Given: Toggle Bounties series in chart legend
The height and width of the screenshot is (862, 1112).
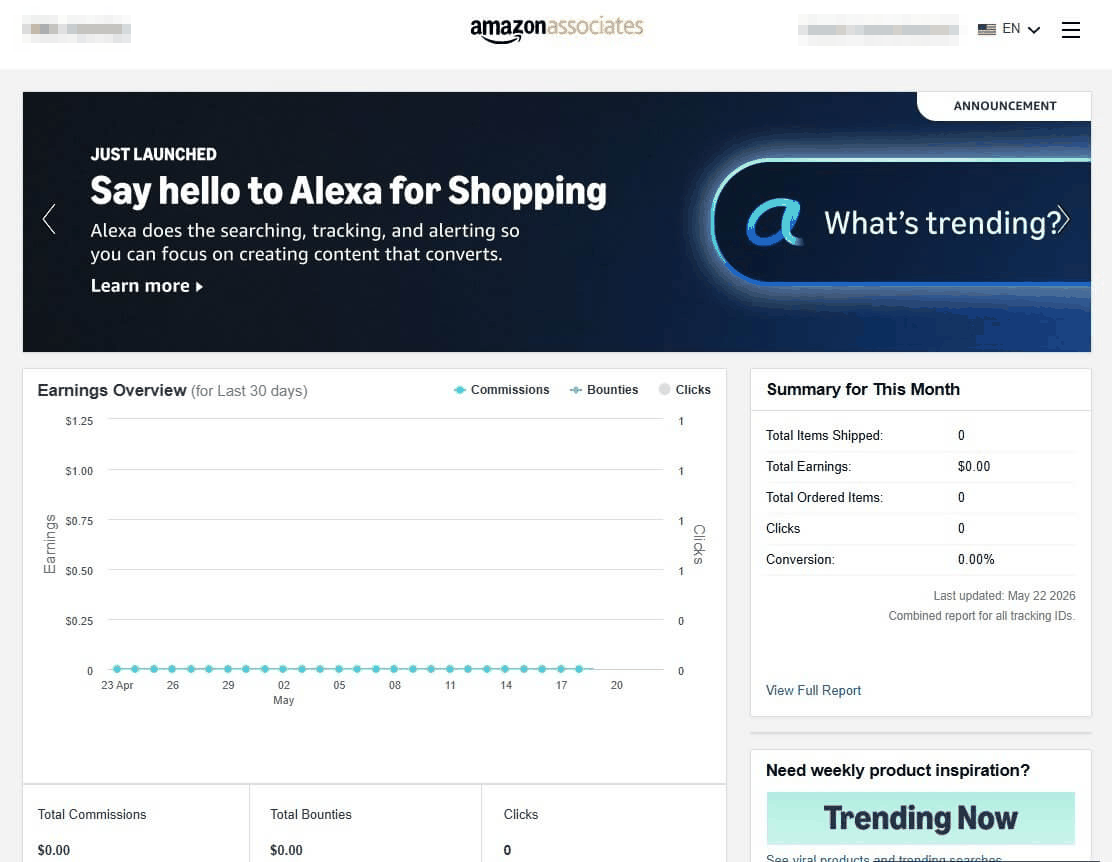Looking at the screenshot, I should click(604, 389).
